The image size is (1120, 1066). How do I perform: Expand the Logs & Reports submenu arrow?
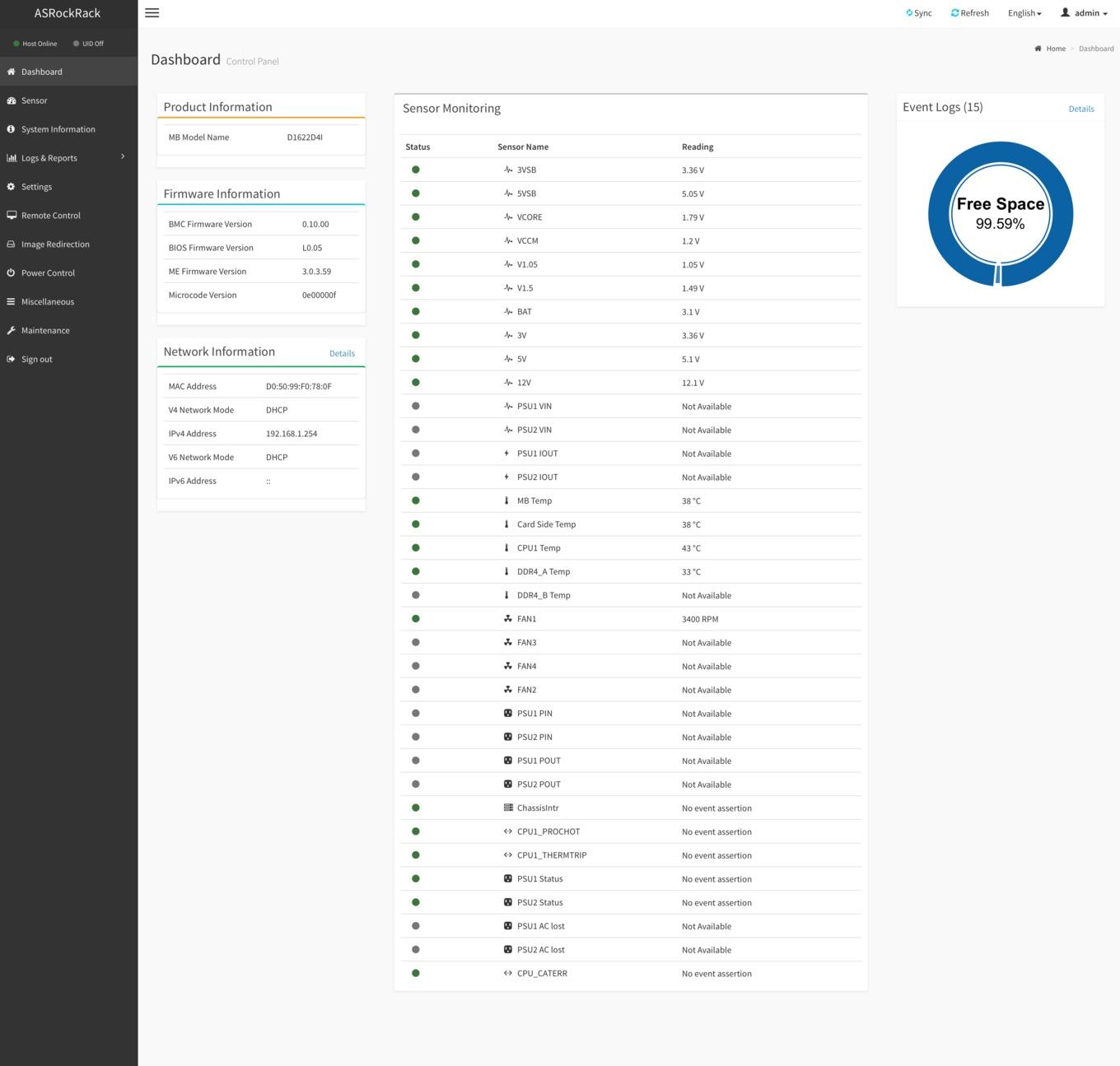click(123, 156)
